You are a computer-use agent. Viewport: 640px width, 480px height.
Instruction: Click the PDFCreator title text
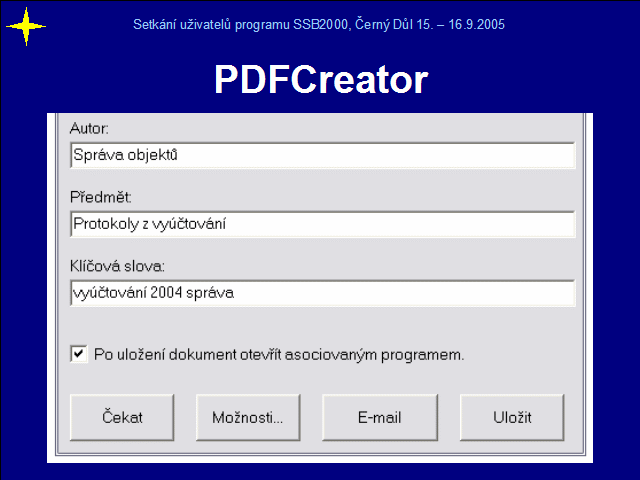point(321,80)
